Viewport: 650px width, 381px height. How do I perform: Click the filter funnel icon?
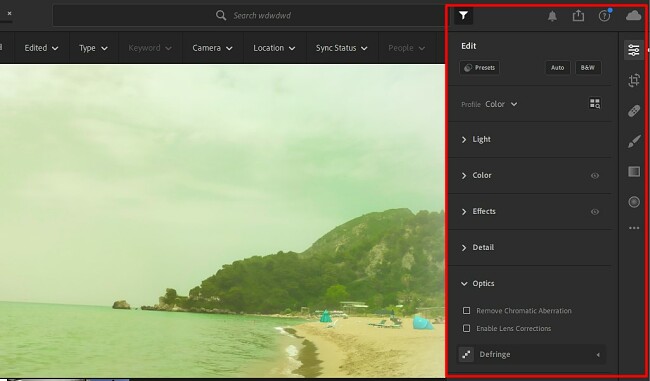point(463,16)
